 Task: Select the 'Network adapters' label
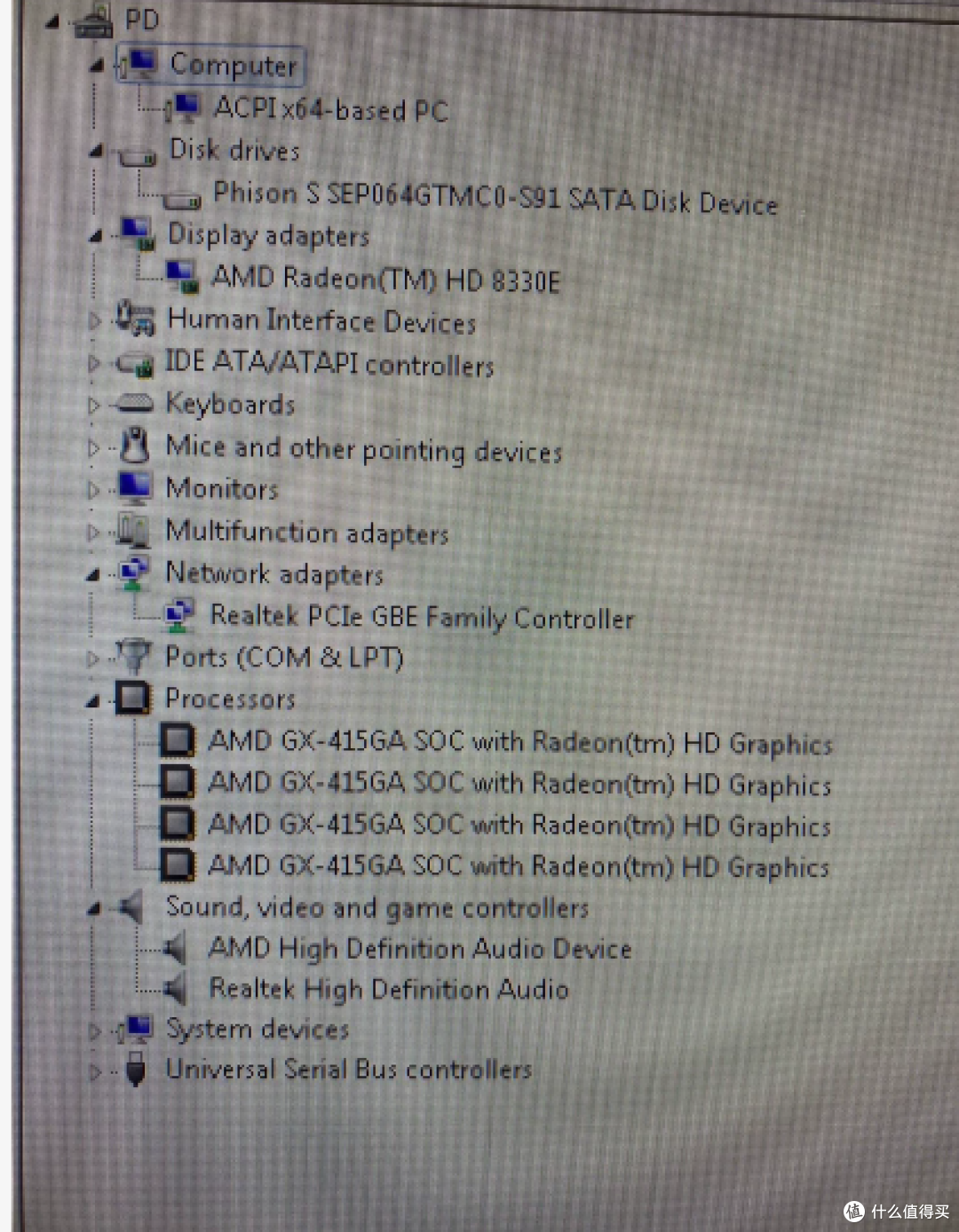(274, 573)
